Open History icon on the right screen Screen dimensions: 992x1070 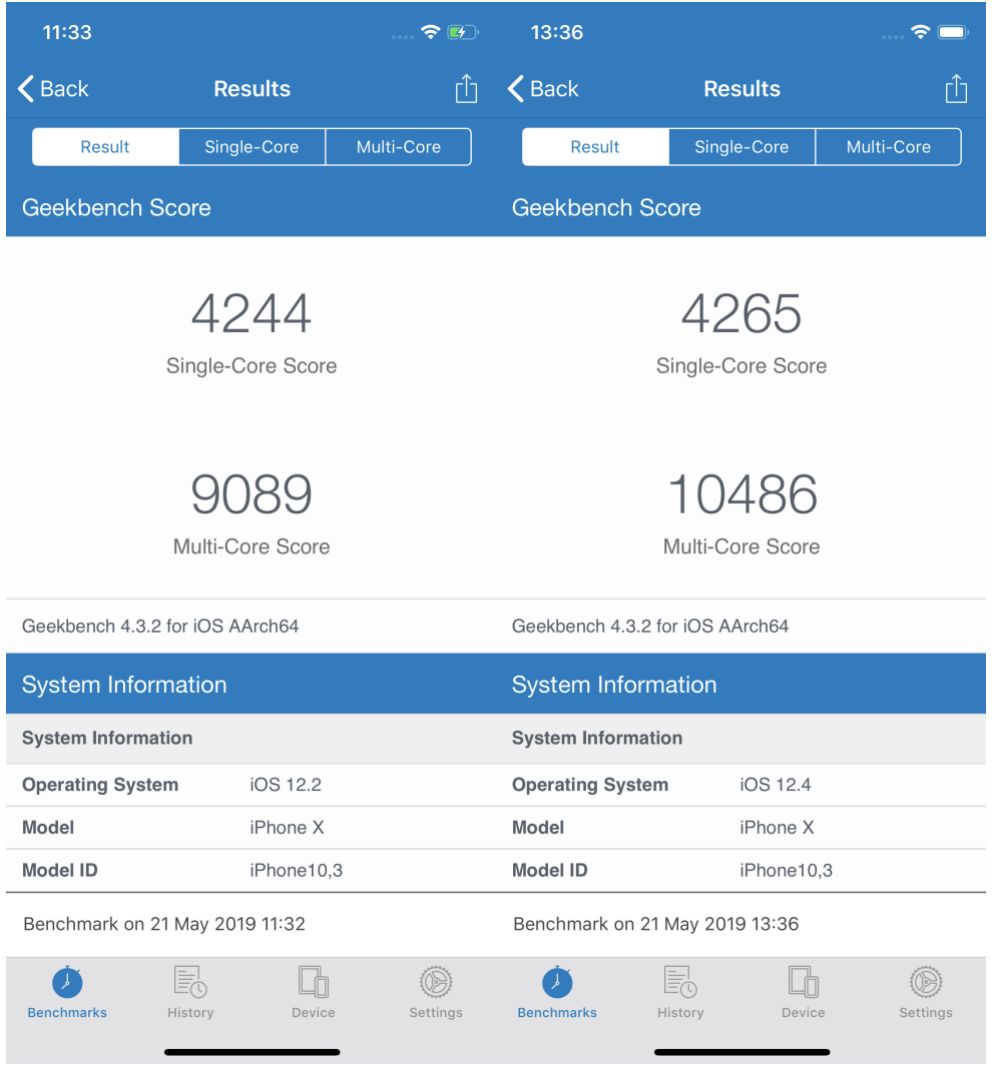(680, 982)
